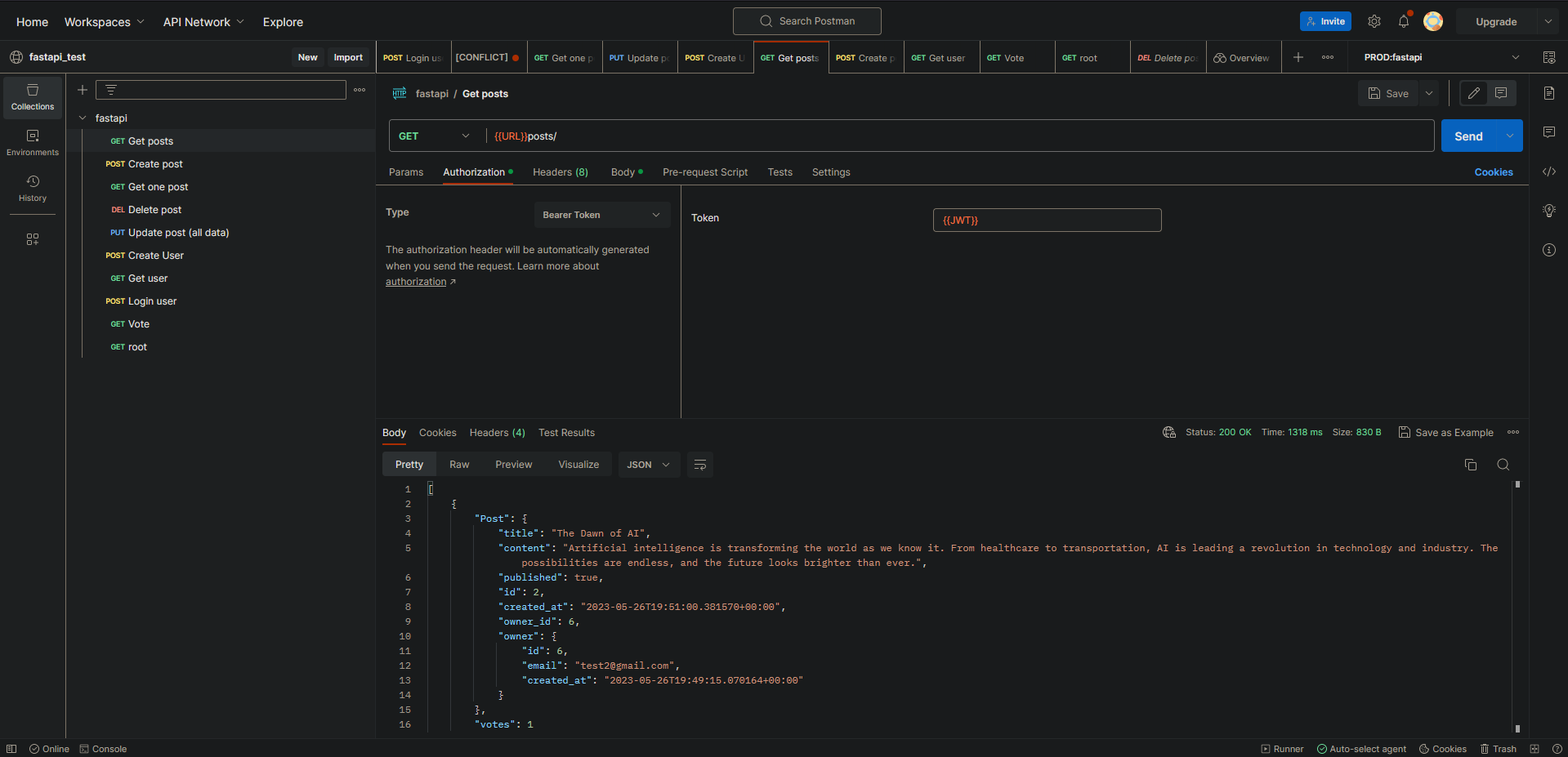Switch to the Raw response view
Viewport: 1568px width, 757px height.
pos(459,465)
